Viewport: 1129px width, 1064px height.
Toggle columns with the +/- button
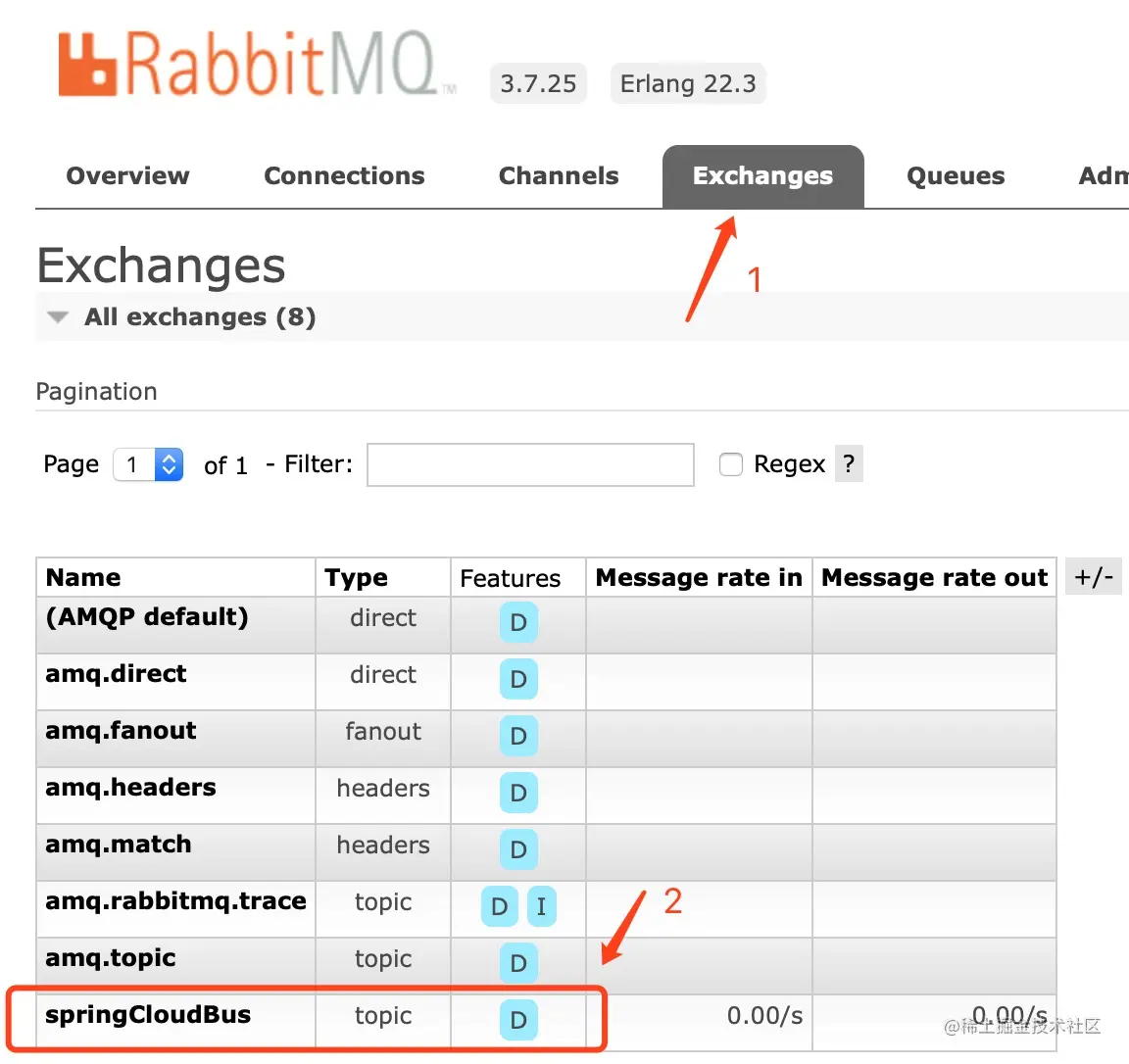point(1093,577)
